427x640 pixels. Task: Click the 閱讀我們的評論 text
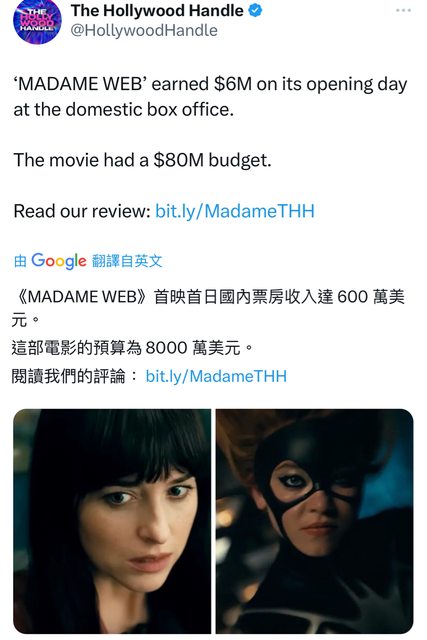pyautogui.click(x=69, y=376)
